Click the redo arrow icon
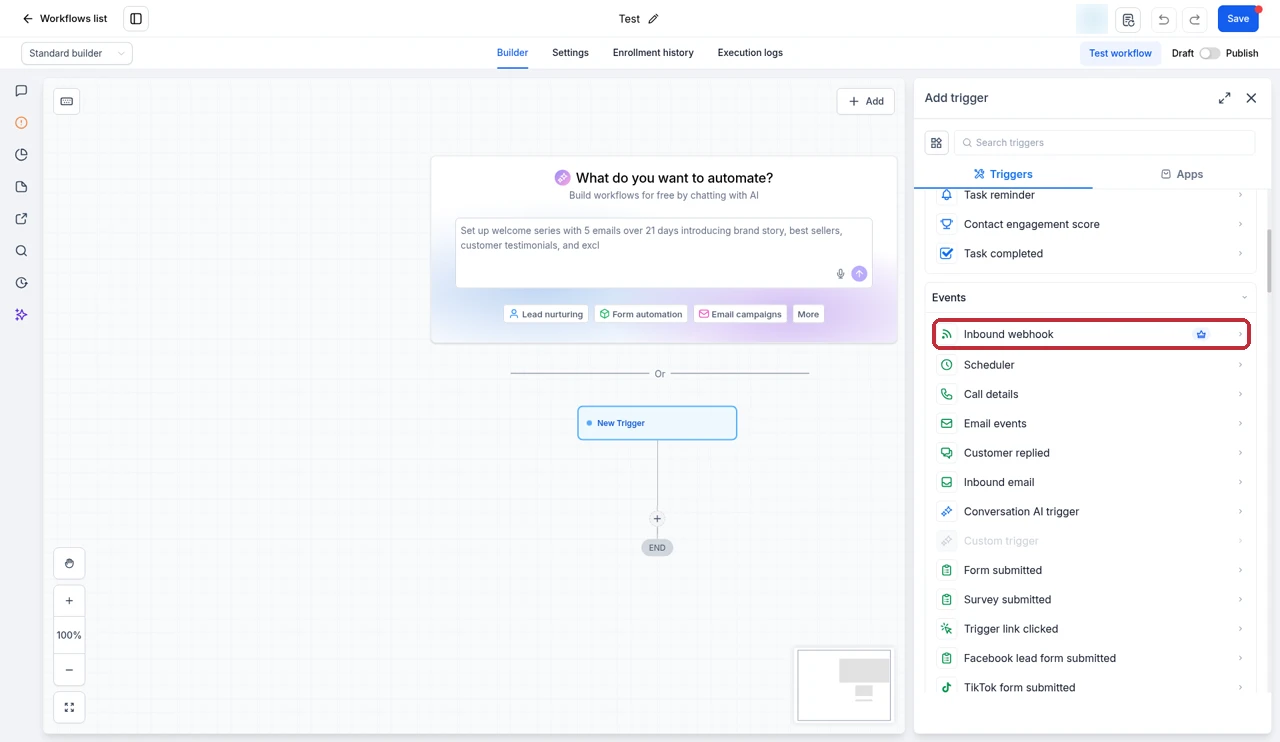The width and height of the screenshot is (1280, 742). pos(1194,19)
